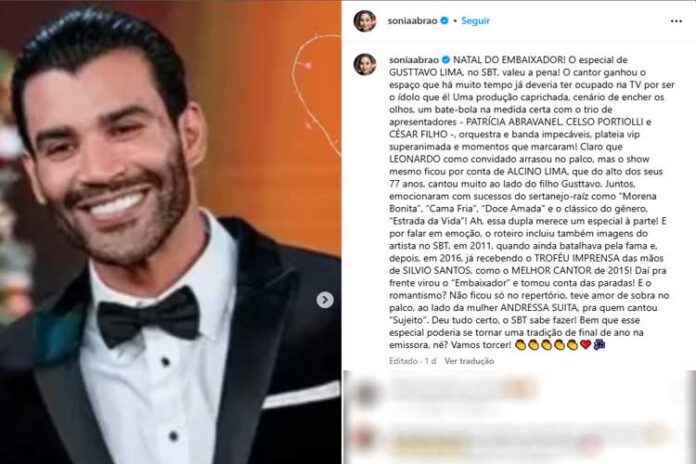The image size is (696, 464).
Task: Click the last emoji after the heart
Action: pyautogui.click(x=599, y=344)
